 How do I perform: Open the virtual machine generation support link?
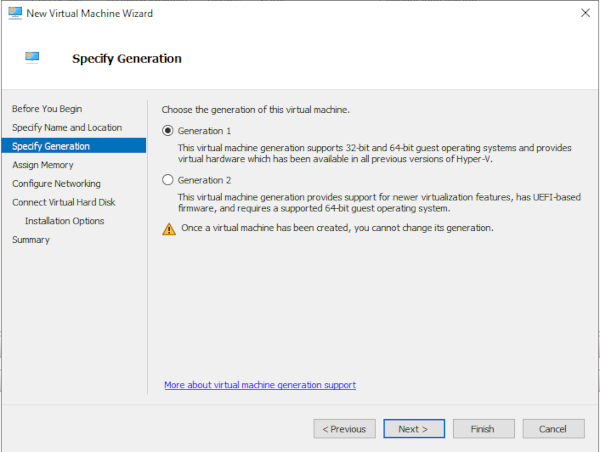click(x=260, y=385)
